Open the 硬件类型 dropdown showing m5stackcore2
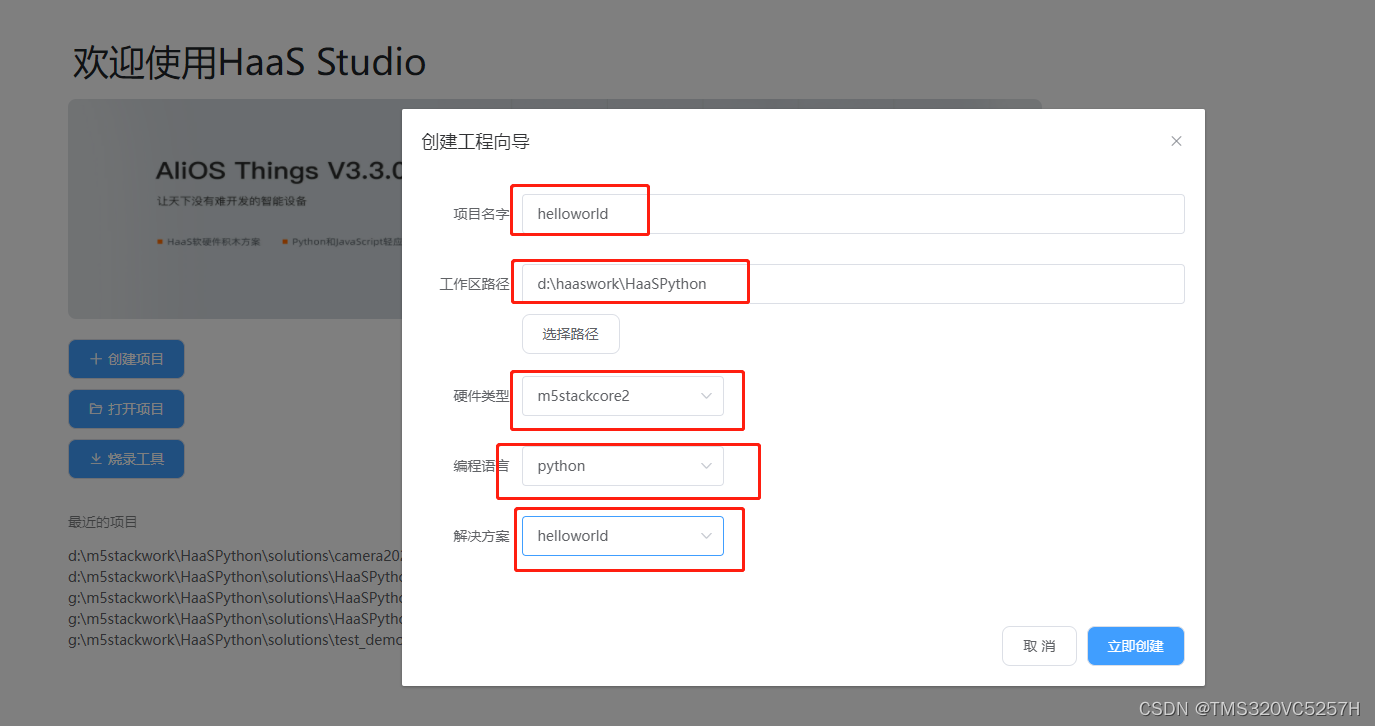 coord(623,396)
